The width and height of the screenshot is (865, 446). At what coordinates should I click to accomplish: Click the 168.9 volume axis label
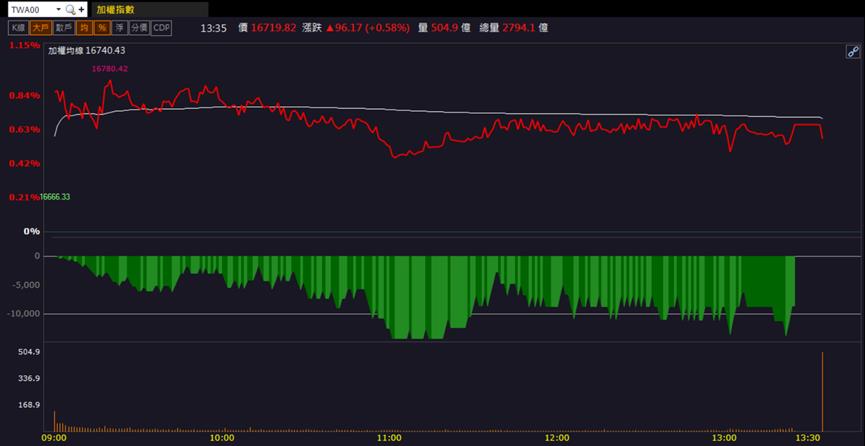pos(29,405)
